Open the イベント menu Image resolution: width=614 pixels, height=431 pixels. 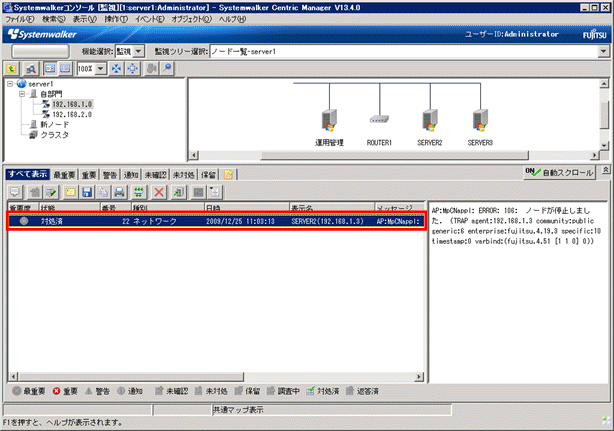point(150,19)
